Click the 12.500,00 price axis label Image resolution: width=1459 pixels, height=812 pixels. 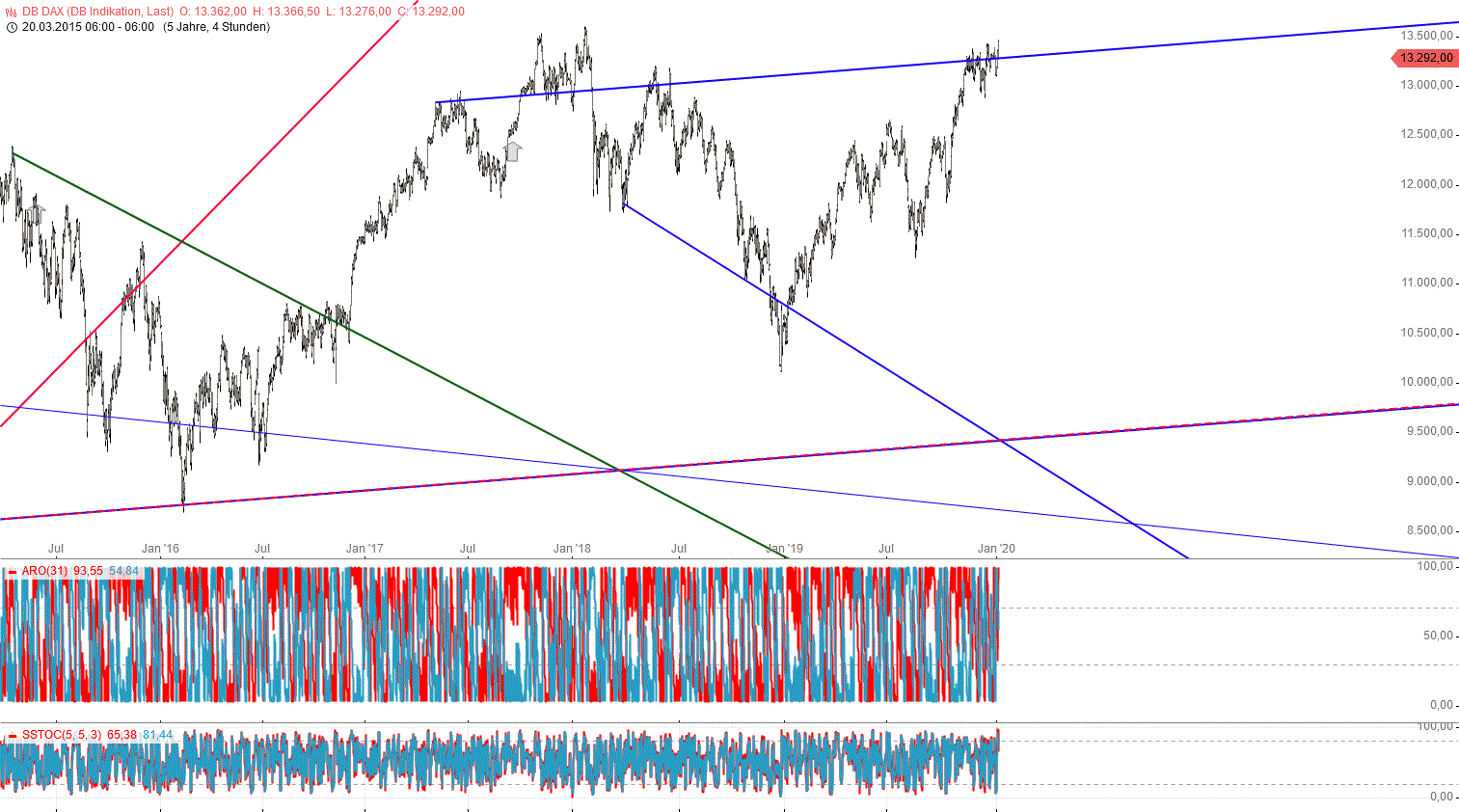(1426, 134)
